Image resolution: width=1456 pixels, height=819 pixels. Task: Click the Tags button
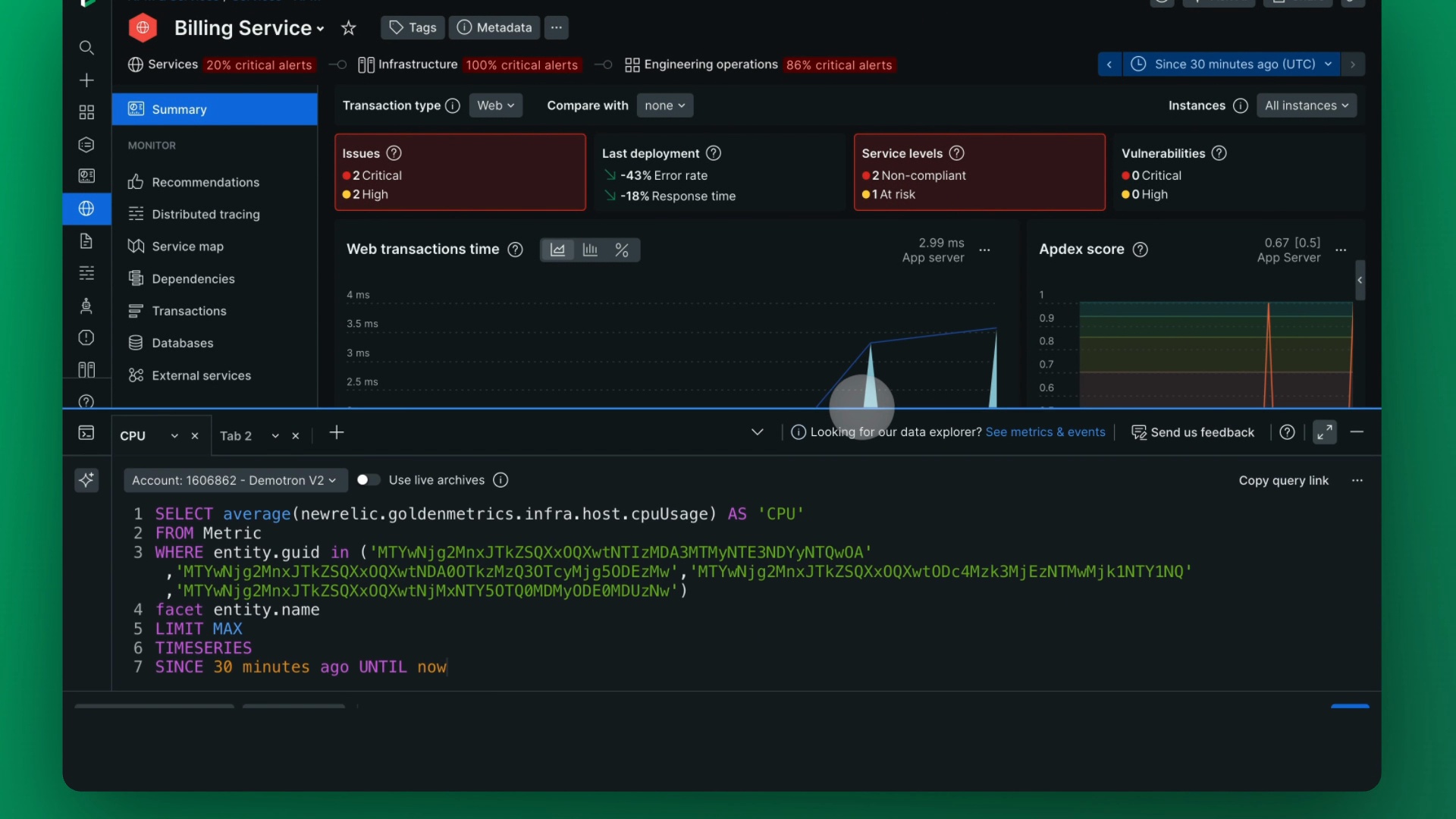[413, 27]
